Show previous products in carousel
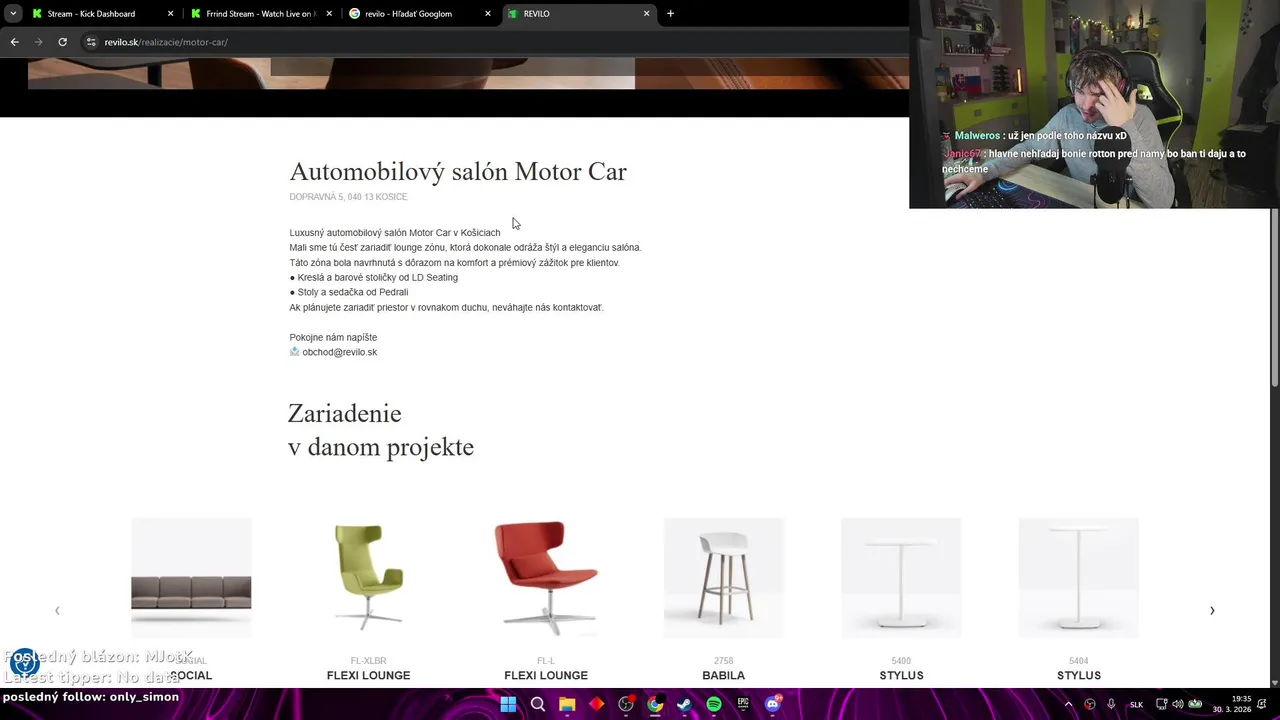Image resolution: width=1280 pixels, height=720 pixels. [57, 610]
